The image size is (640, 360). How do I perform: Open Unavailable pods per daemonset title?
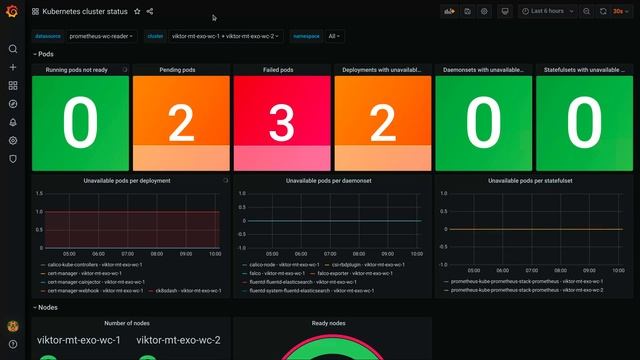[x=329, y=180]
